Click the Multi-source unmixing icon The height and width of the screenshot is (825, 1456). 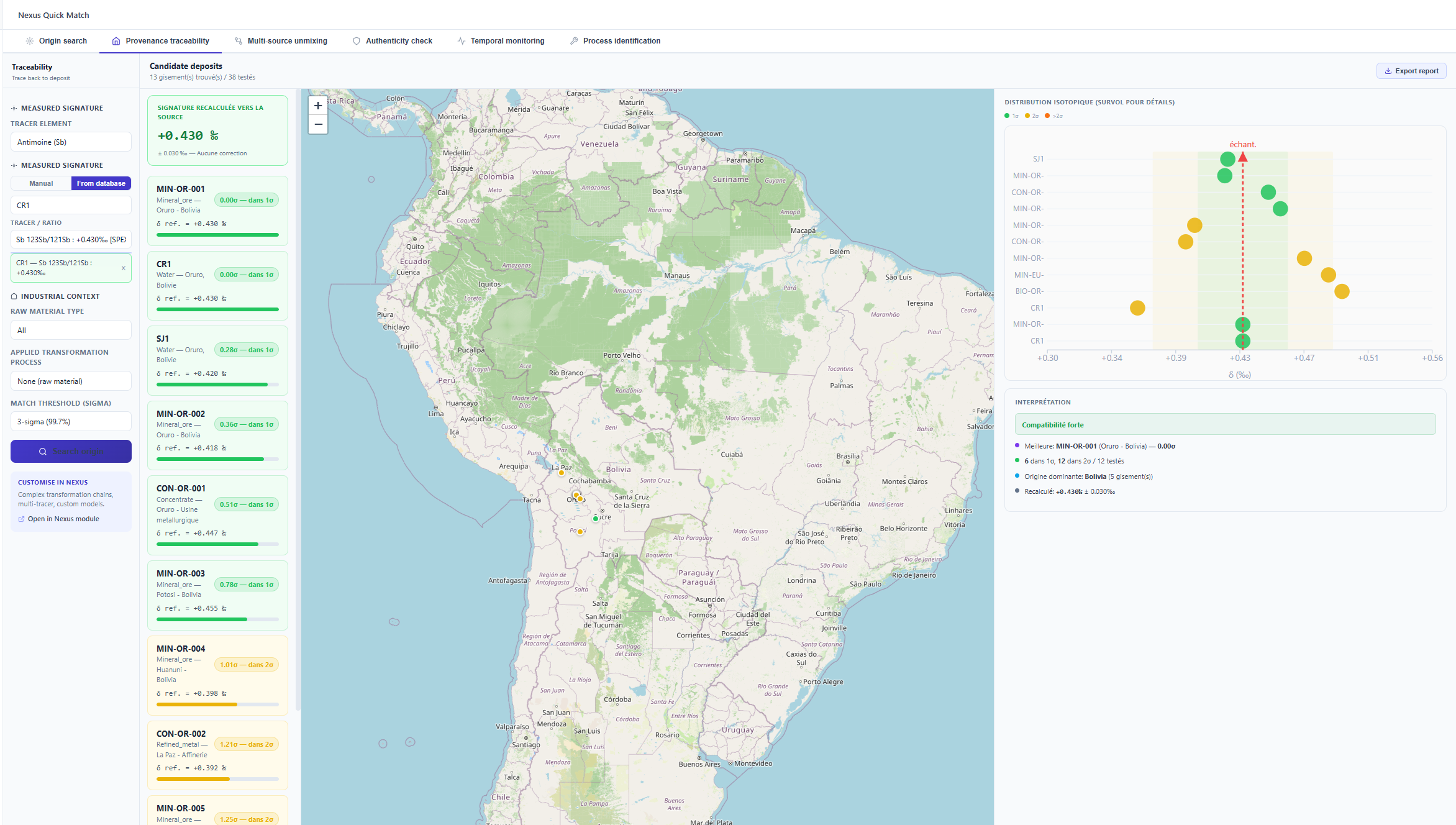pos(239,41)
